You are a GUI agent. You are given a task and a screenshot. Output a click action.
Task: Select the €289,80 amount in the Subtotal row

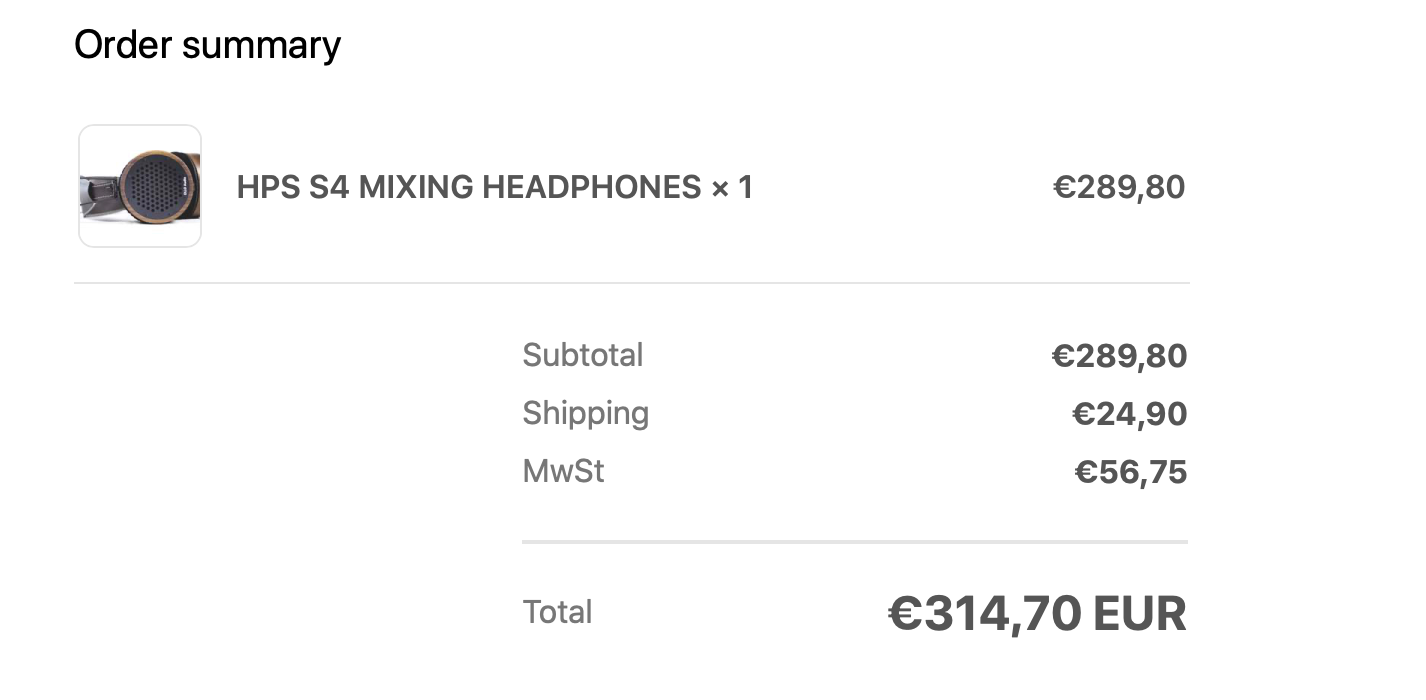(x=1118, y=356)
